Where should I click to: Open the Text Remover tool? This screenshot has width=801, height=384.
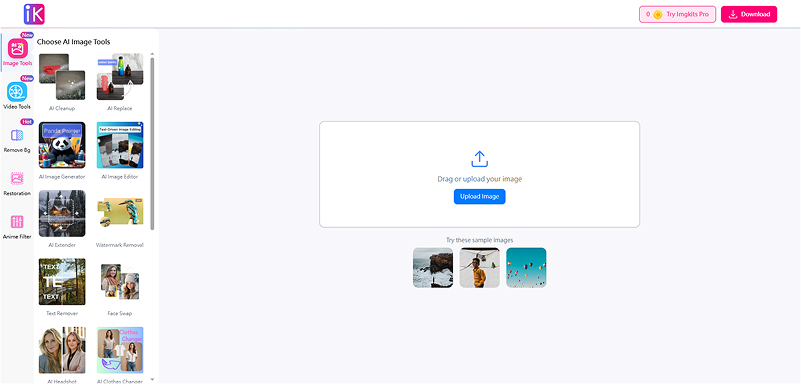pos(62,282)
